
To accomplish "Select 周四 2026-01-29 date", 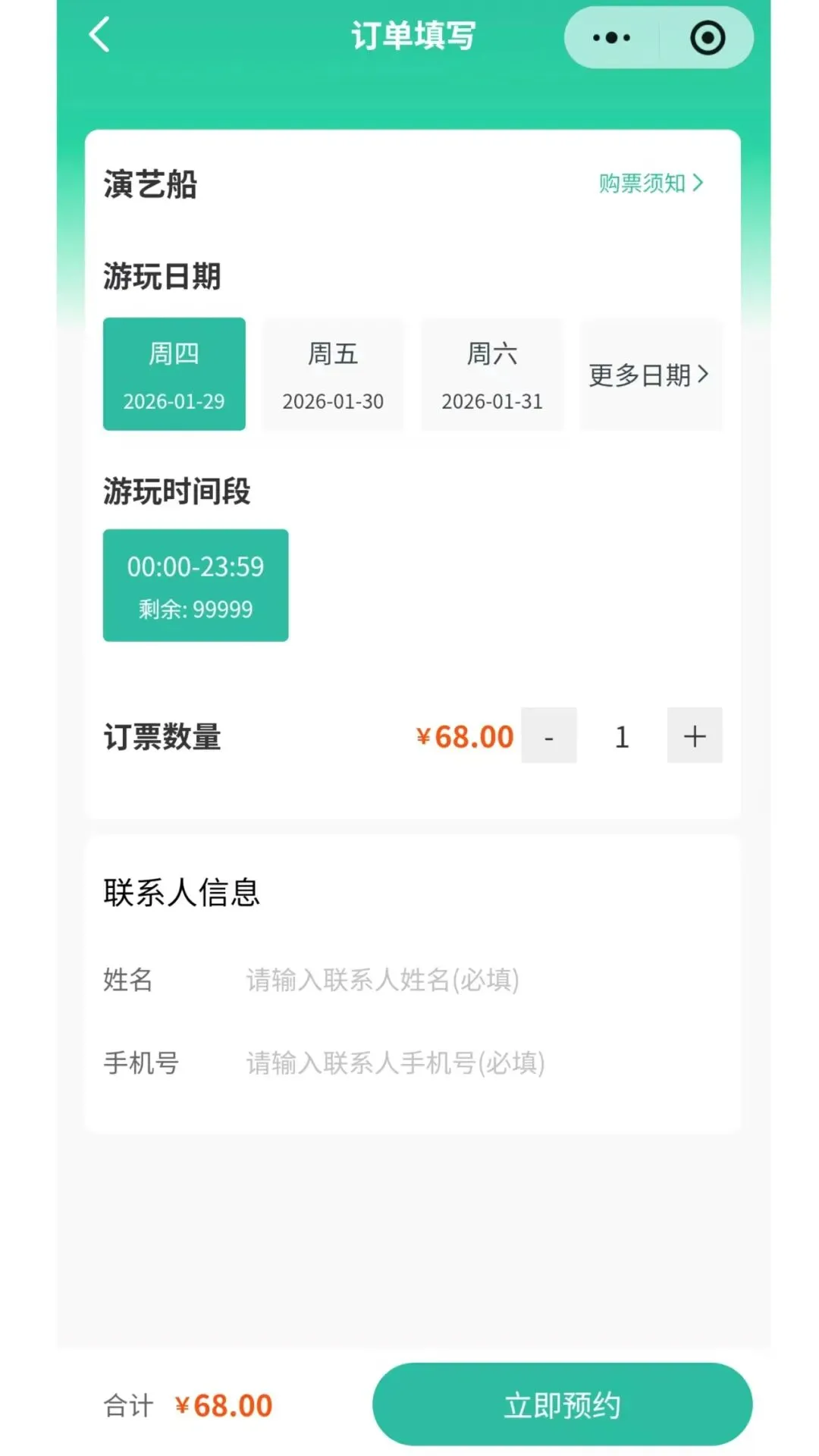I will pyautogui.click(x=174, y=374).
